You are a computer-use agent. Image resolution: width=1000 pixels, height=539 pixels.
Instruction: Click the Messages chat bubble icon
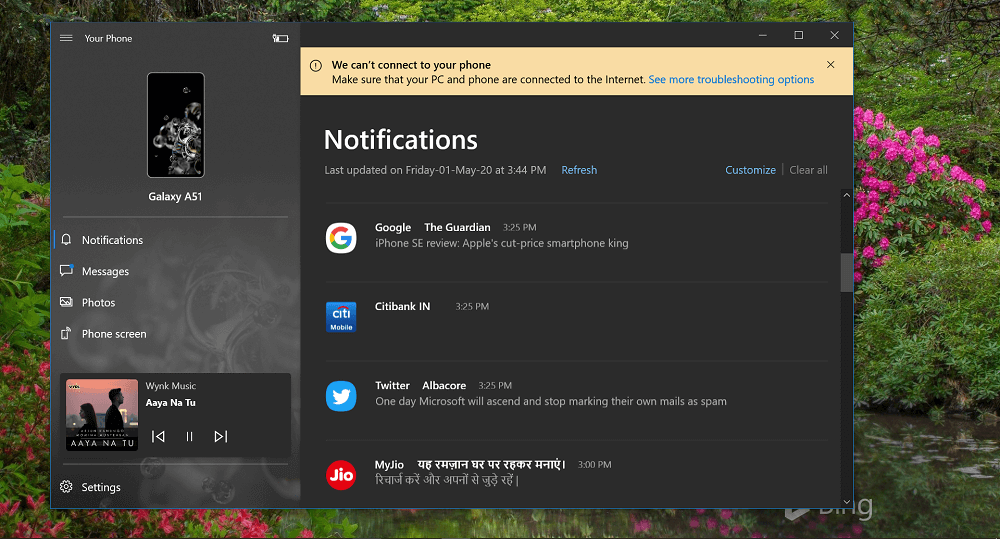click(x=66, y=270)
